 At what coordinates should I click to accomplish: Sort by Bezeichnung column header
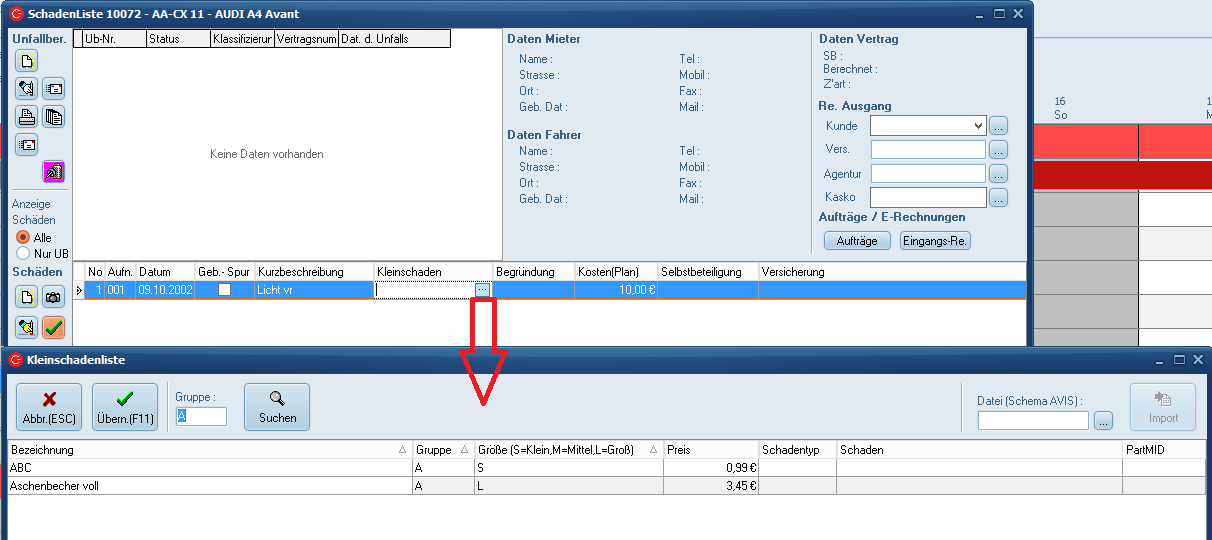click(x=205, y=450)
